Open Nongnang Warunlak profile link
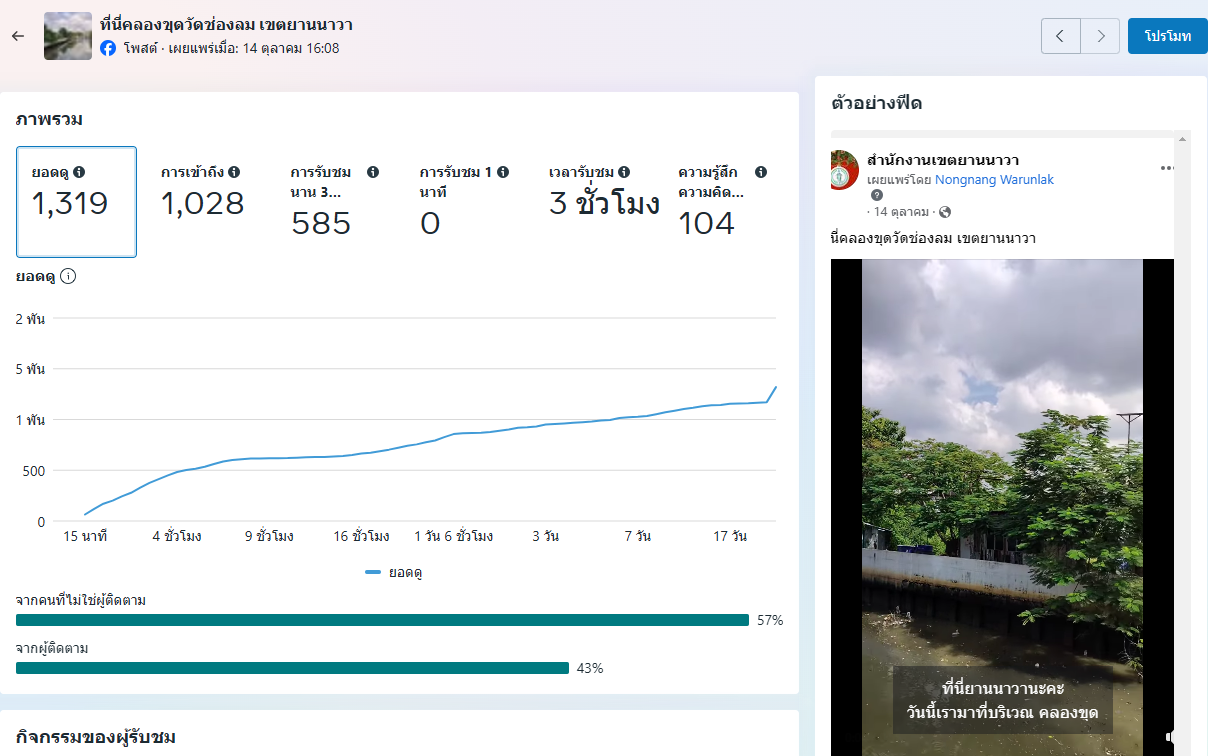The height and width of the screenshot is (756, 1208). (x=994, y=180)
